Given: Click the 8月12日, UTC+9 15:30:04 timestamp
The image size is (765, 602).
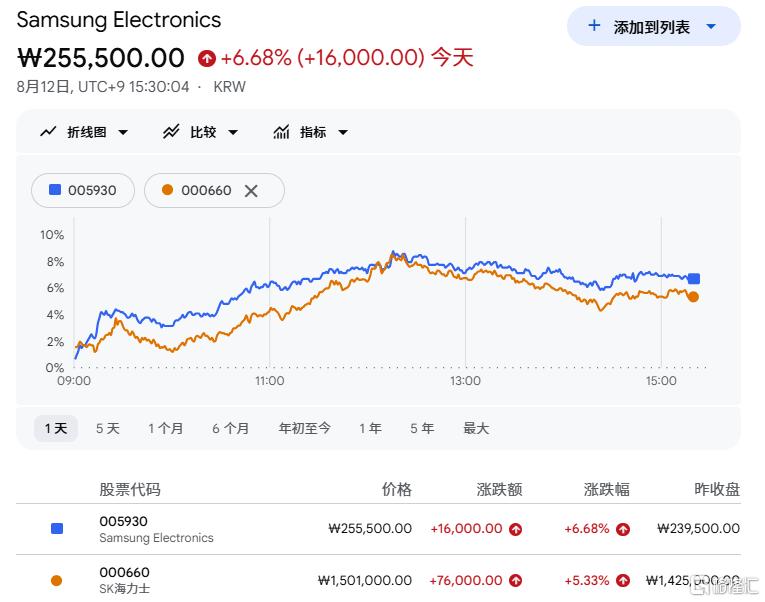Looking at the screenshot, I should 103,87.
